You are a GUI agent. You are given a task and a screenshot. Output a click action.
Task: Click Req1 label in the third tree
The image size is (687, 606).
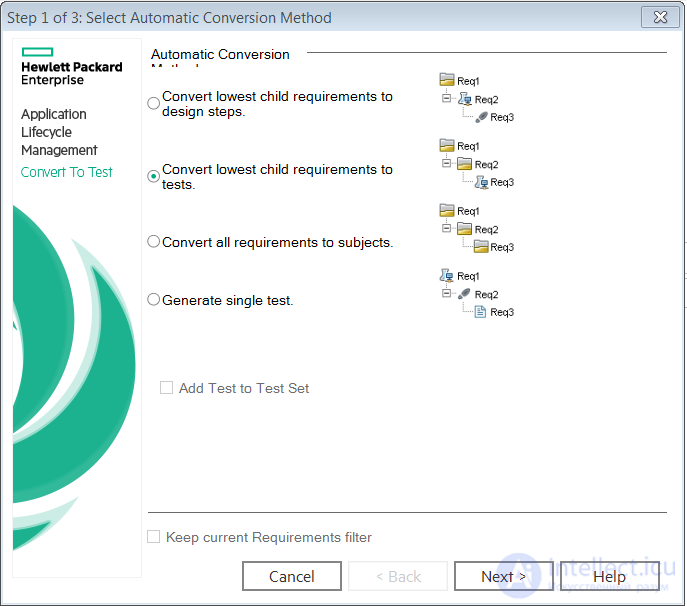point(468,211)
